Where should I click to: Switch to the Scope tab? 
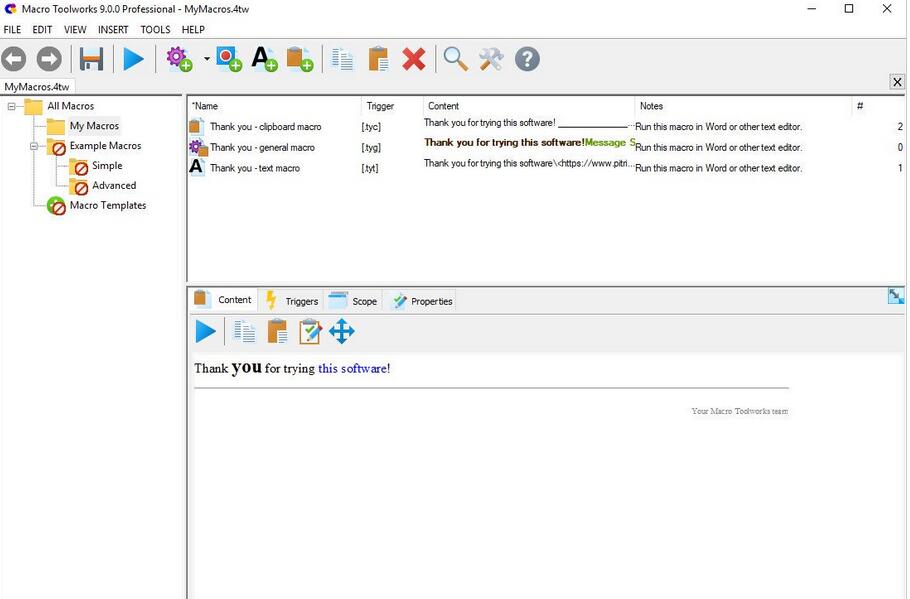click(353, 301)
